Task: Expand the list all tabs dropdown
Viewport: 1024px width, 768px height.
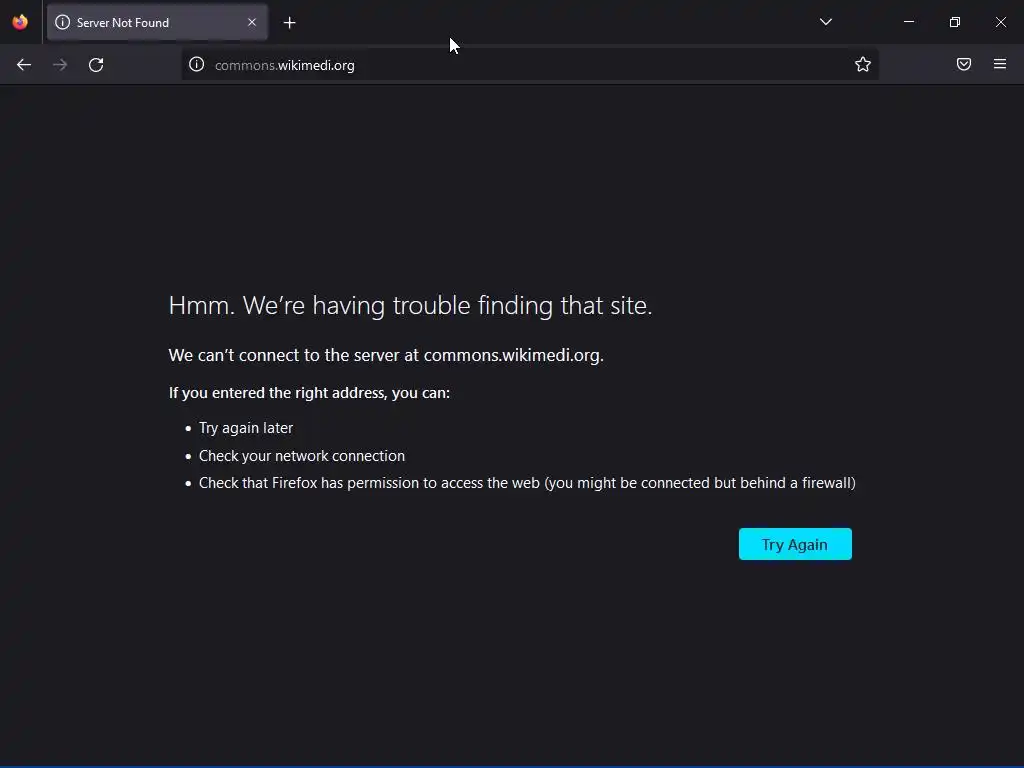Action: pos(825,22)
